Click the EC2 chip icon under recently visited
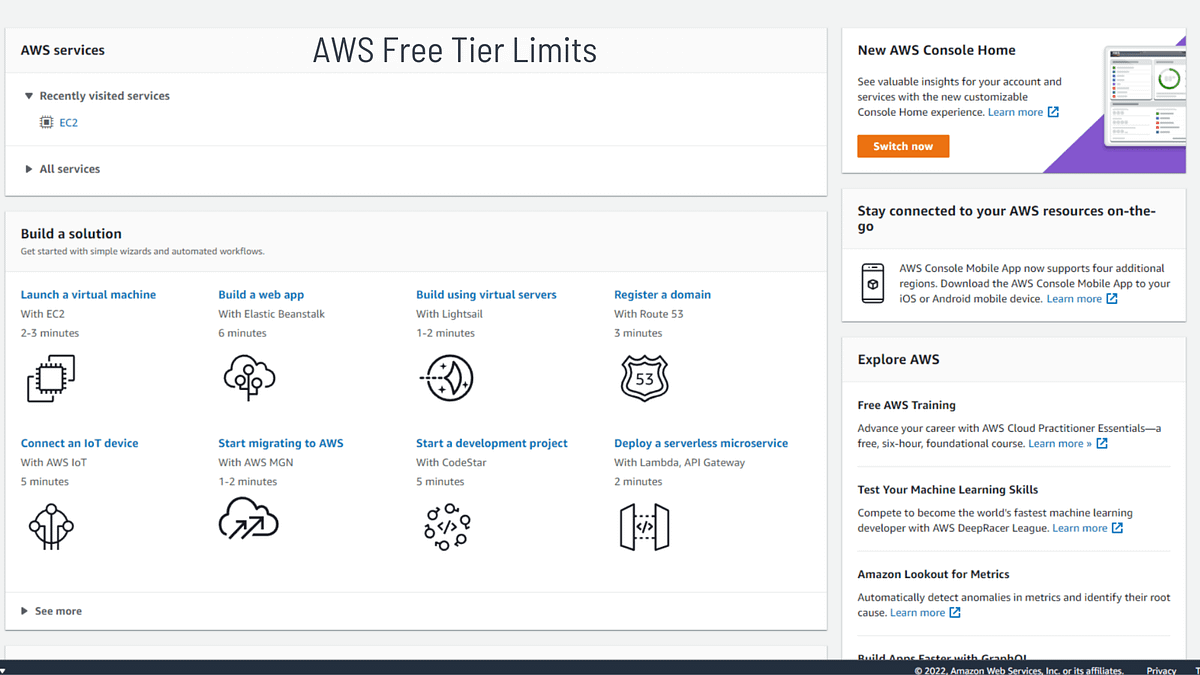Screen dimensions: 1200x675 (x=46, y=122)
